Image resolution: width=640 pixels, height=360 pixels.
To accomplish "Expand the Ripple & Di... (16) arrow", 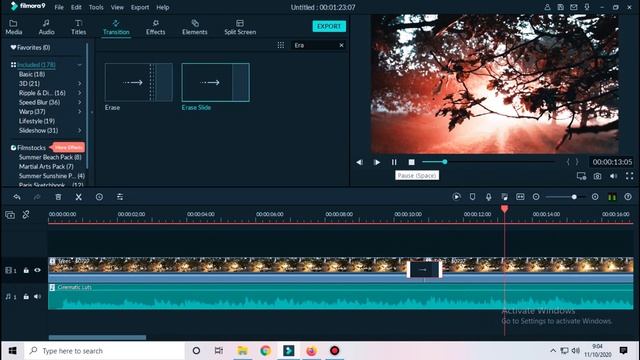I will [80, 93].
